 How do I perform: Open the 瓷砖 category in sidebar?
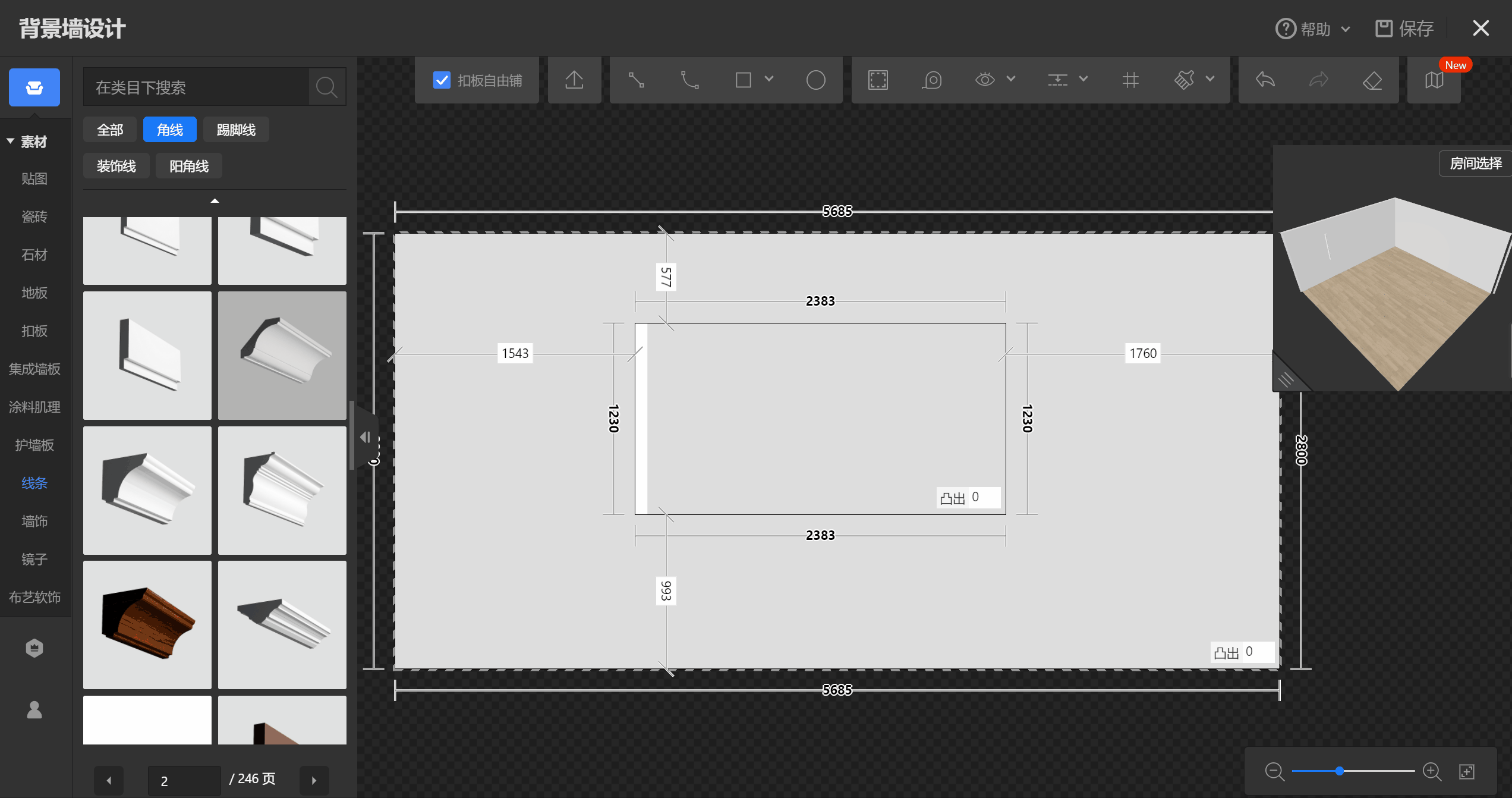34,216
